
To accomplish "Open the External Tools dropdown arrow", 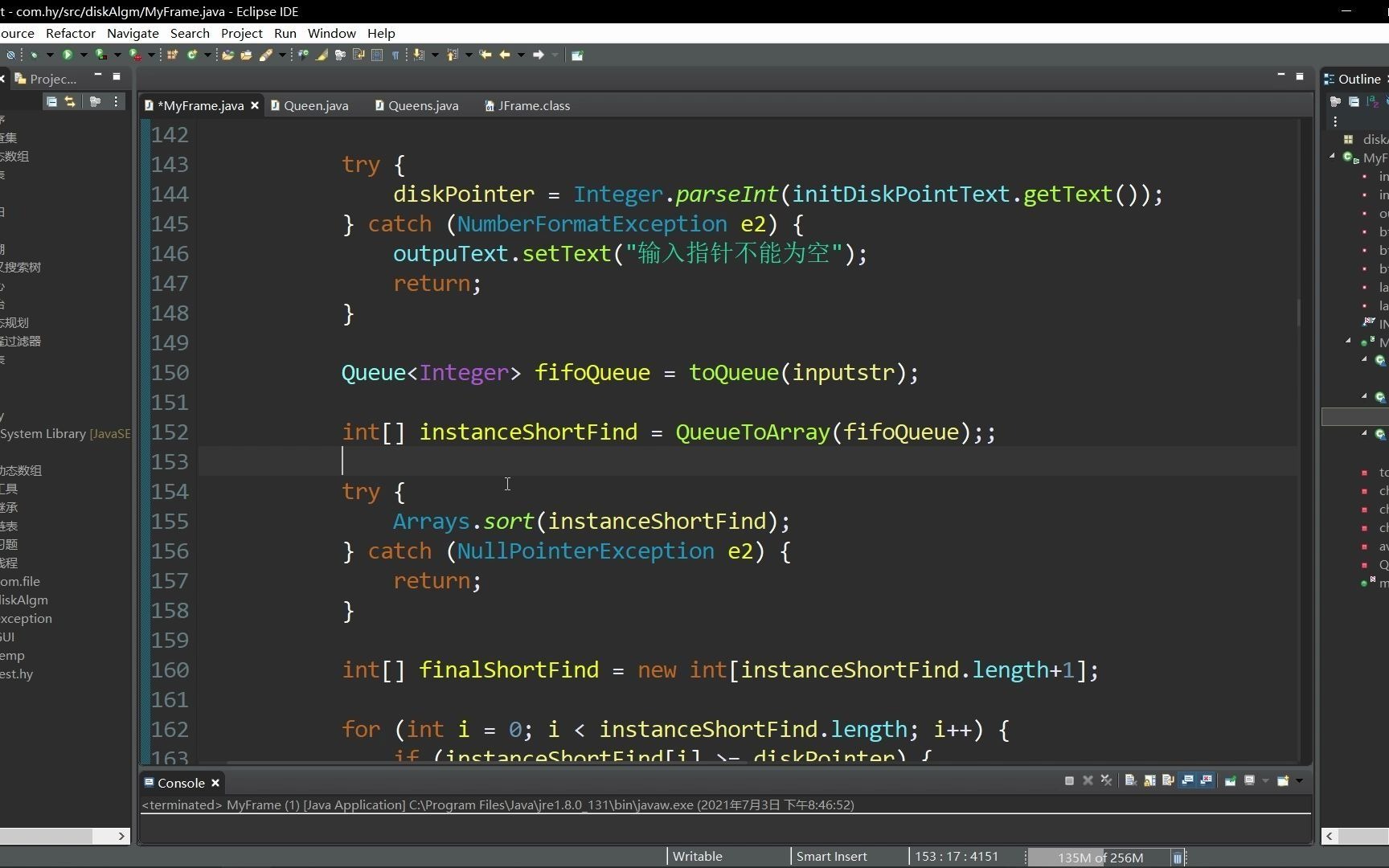I will pos(151,55).
